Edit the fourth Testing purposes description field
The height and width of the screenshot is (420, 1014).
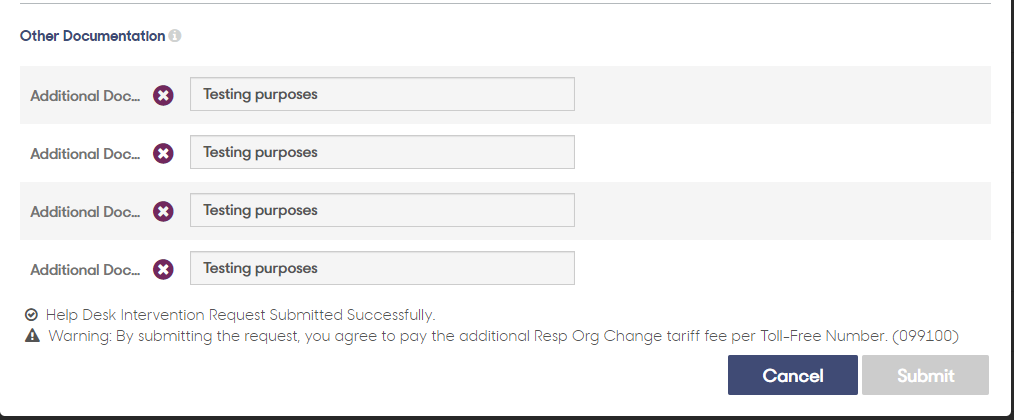[382, 268]
